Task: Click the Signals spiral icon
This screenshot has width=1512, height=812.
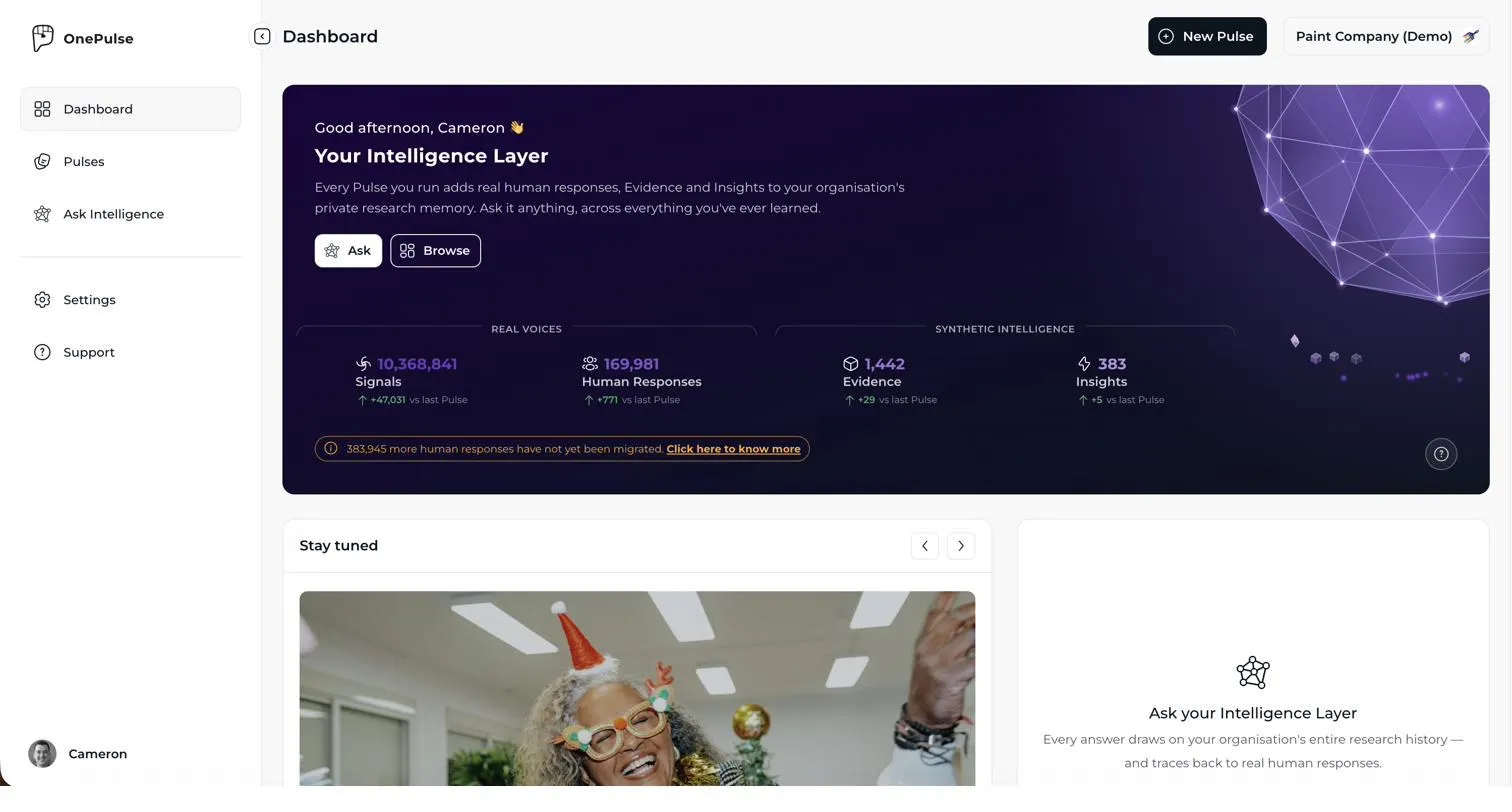Action: point(363,364)
